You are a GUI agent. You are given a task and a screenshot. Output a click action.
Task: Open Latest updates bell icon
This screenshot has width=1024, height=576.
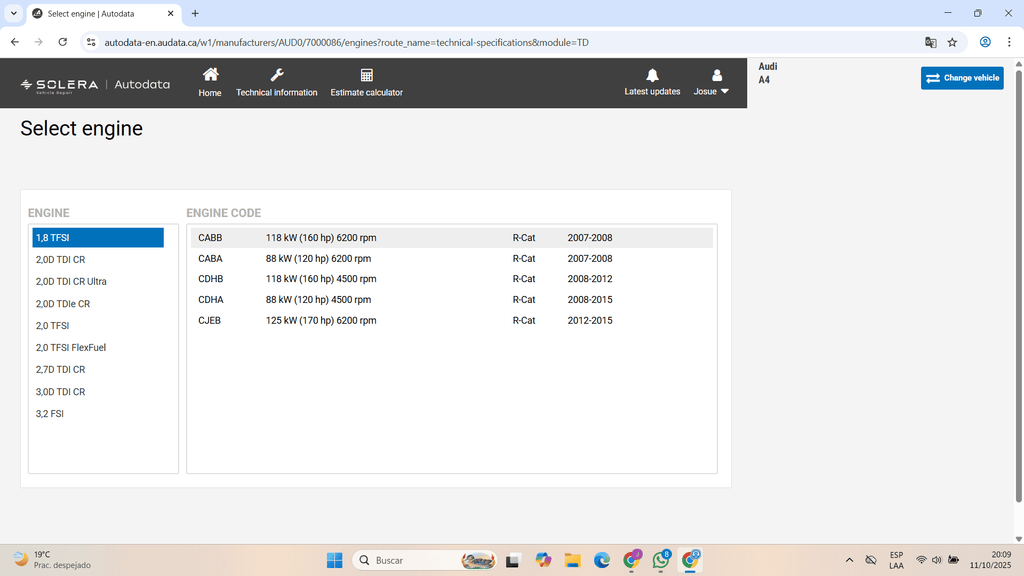[x=652, y=76]
